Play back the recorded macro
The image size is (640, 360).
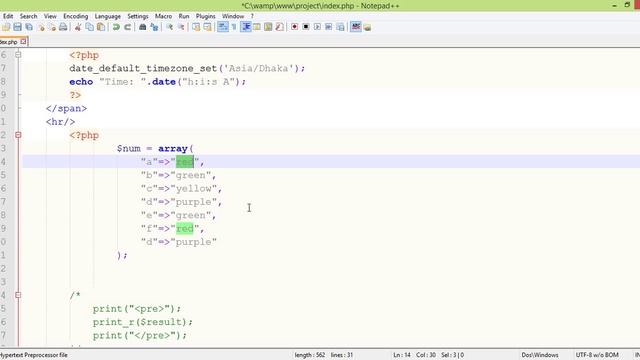coord(317,27)
